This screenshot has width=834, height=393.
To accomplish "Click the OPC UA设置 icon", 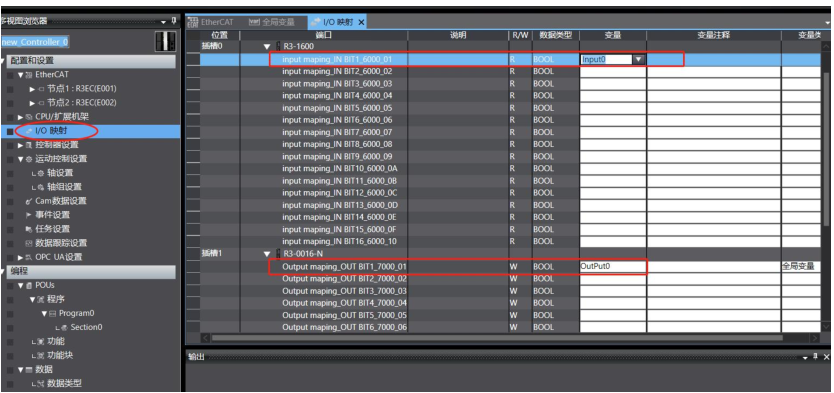I will (x=29, y=257).
